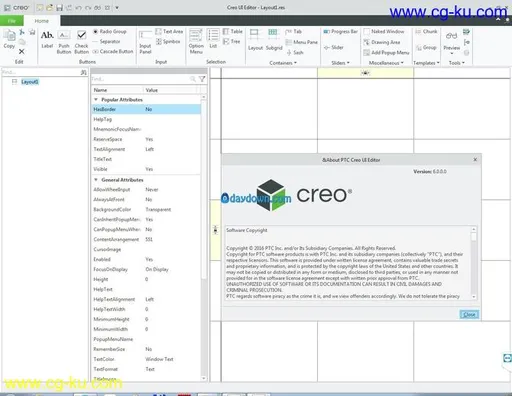Close the About PTC Creo UI Editor dialog via X

[x=475, y=160]
